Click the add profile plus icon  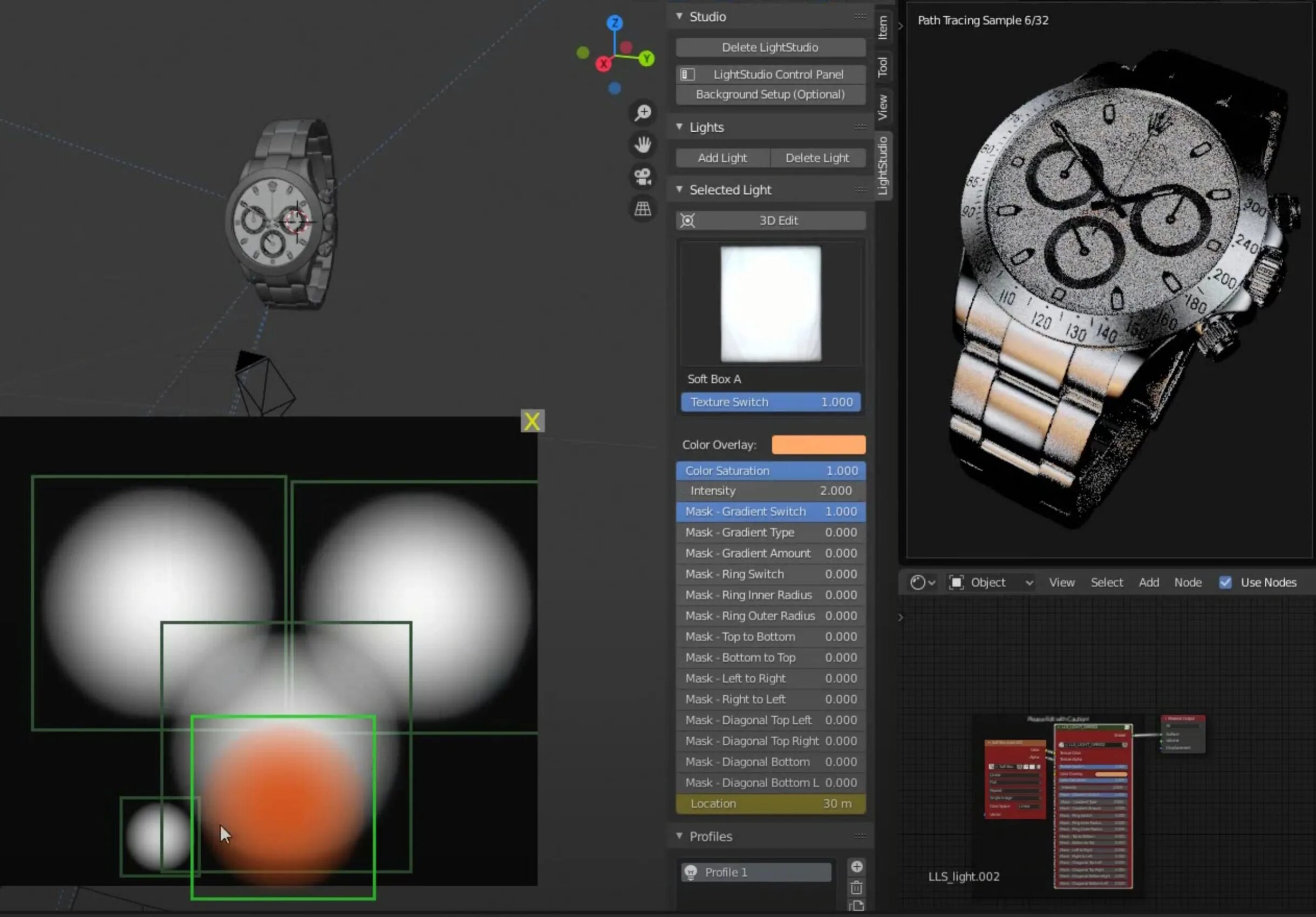856,866
